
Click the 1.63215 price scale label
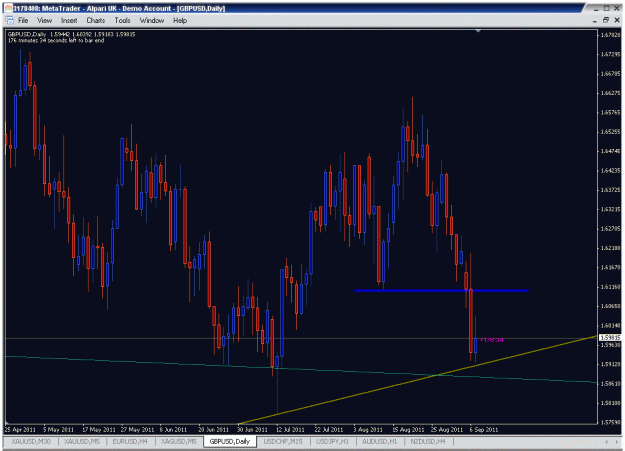click(611, 209)
